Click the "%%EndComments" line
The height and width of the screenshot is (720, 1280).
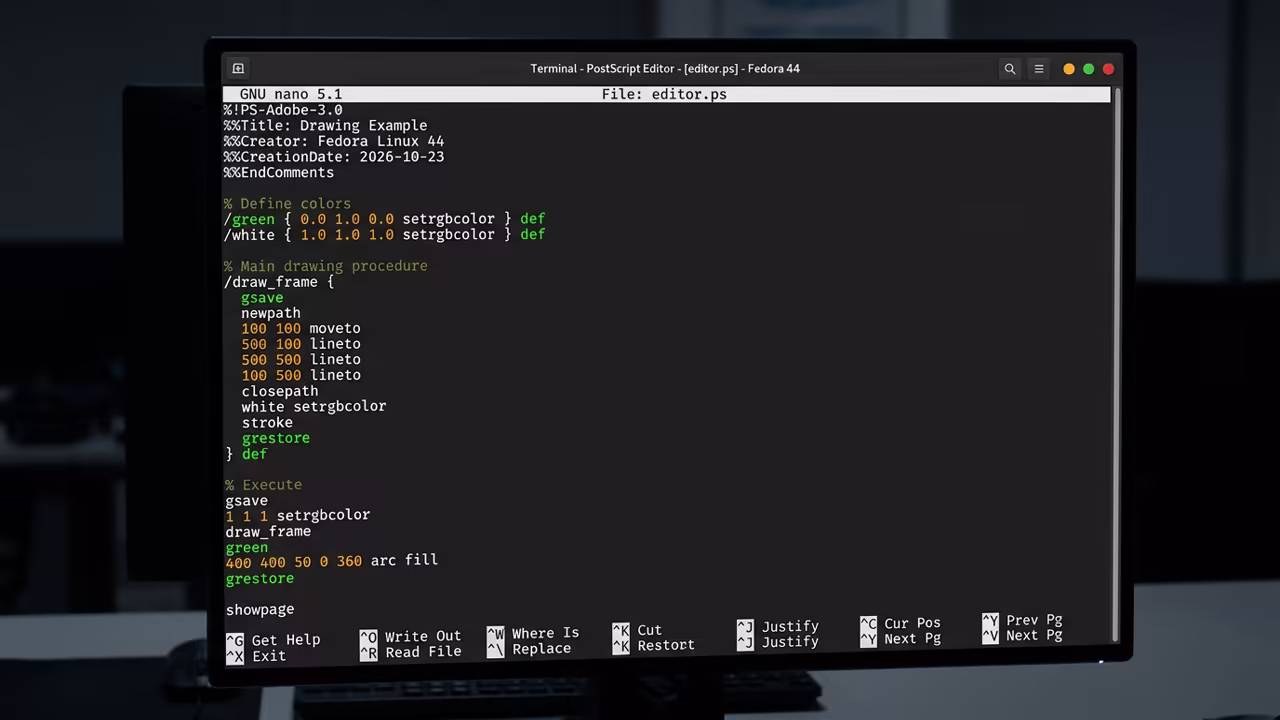click(x=279, y=173)
